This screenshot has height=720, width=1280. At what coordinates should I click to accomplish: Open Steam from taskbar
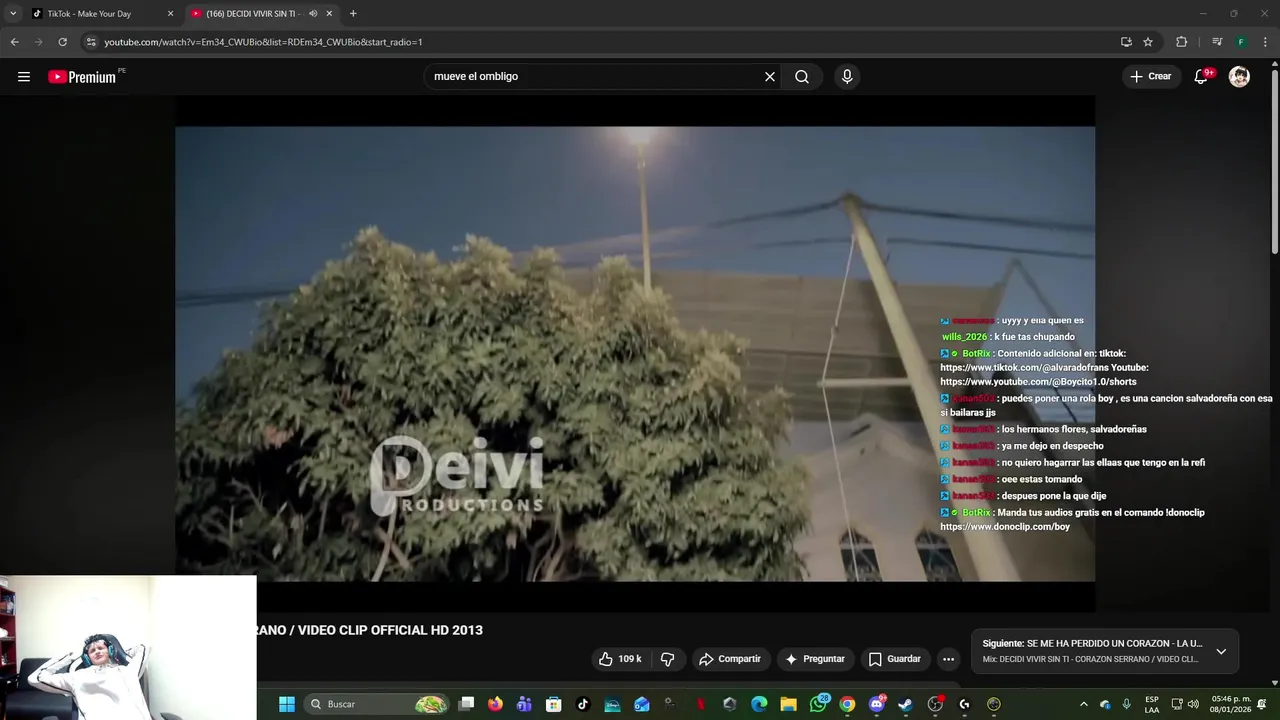pyautogui.click(x=906, y=704)
